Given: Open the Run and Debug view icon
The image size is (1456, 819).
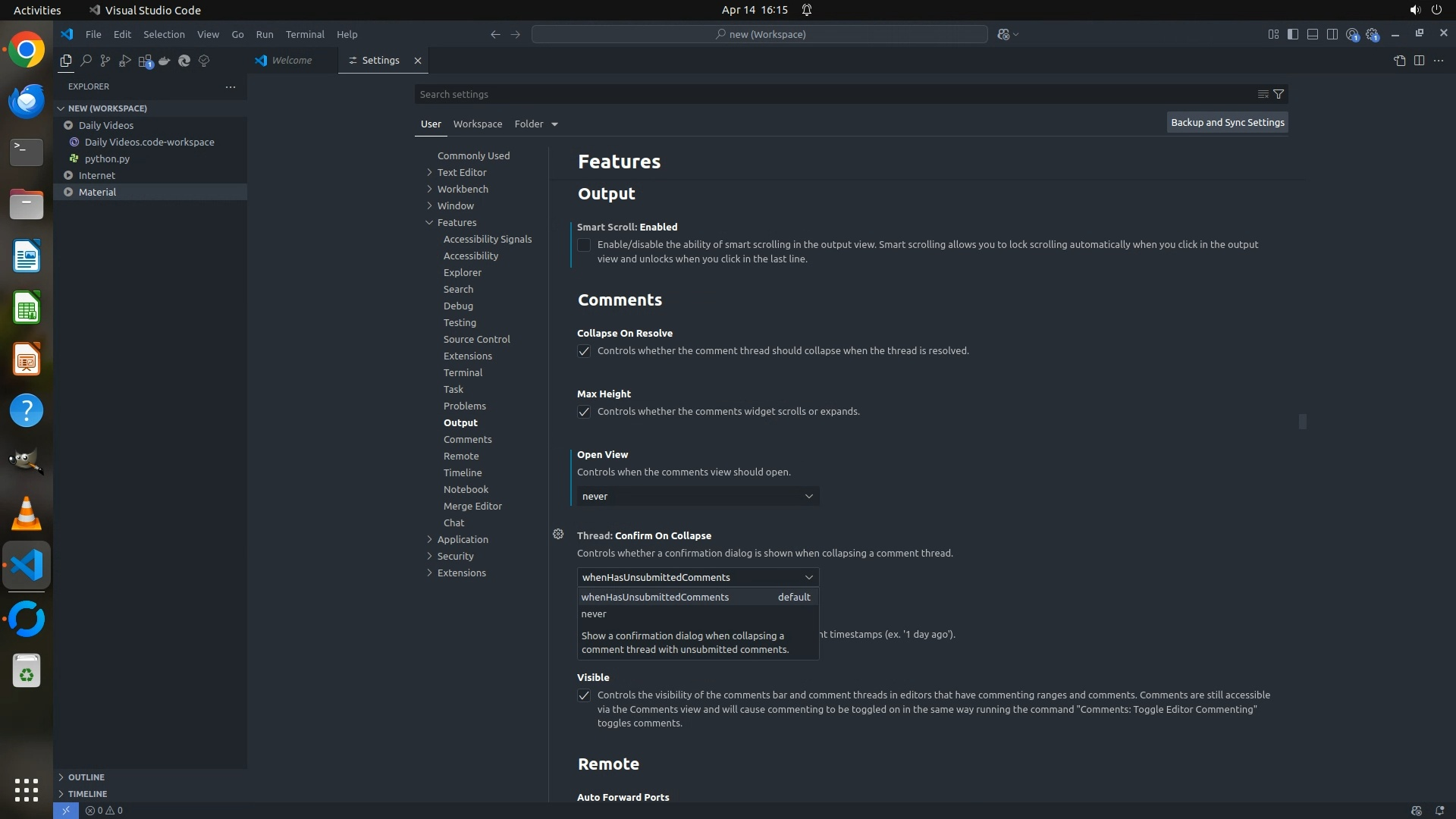Looking at the screenshot, I should [125, 61].
